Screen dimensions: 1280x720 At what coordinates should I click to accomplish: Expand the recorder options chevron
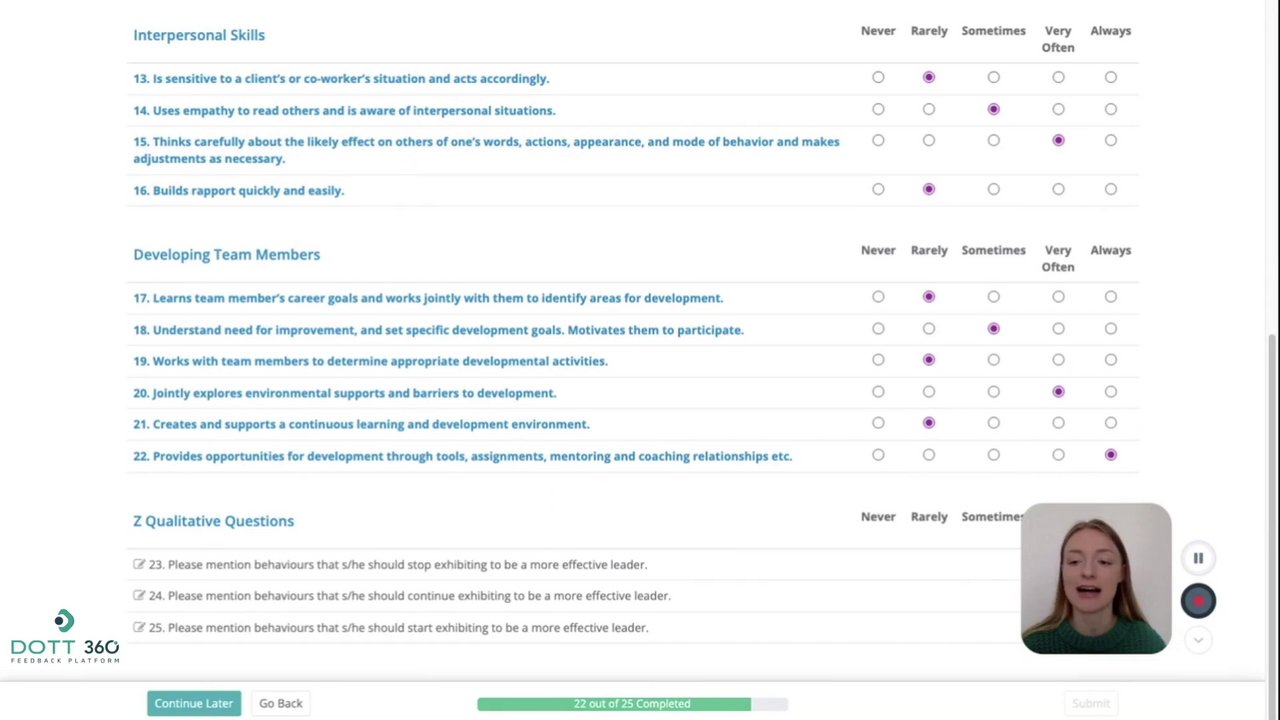(x=1198, y=640)
